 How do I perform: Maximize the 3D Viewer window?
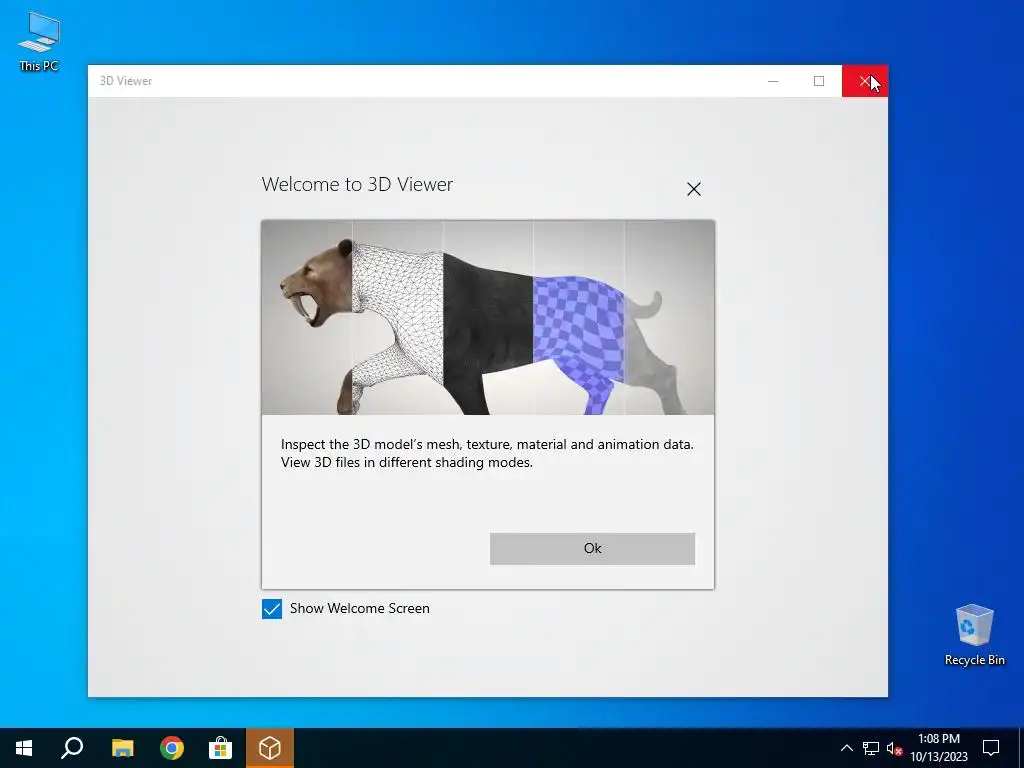pos(819,81)
